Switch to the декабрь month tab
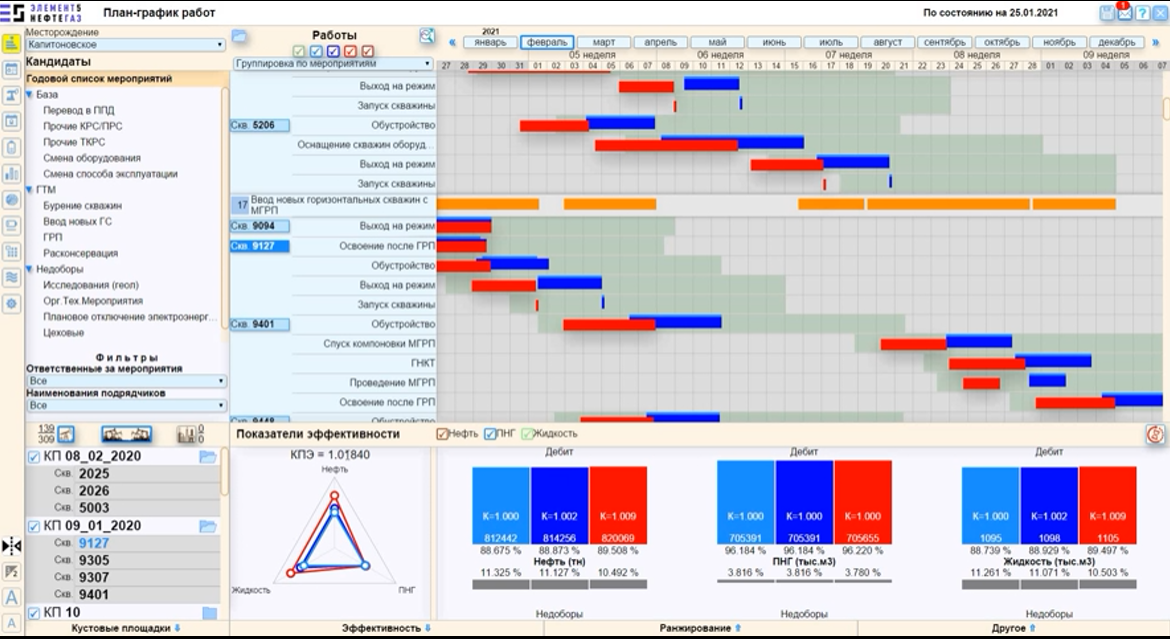The height and width of the screenshot is (639, 1170). pos(1117,43)
